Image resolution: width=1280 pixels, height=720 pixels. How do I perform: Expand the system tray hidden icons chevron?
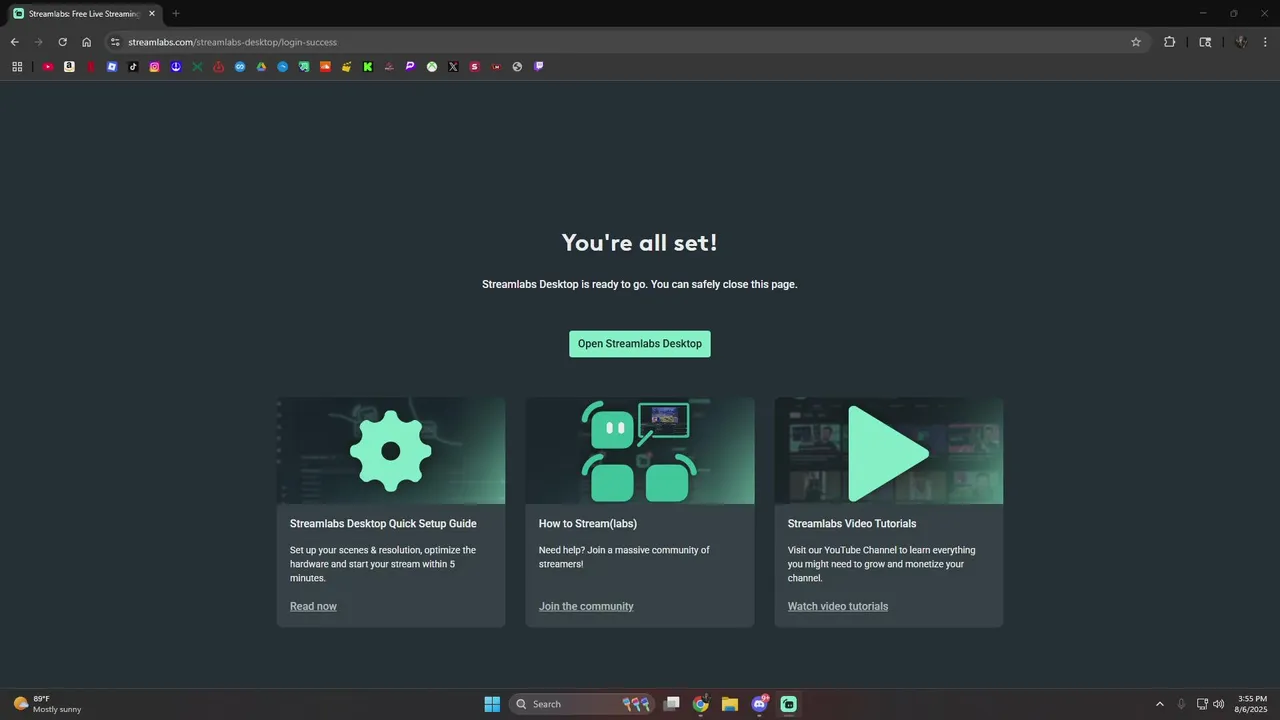point(1160,704)
